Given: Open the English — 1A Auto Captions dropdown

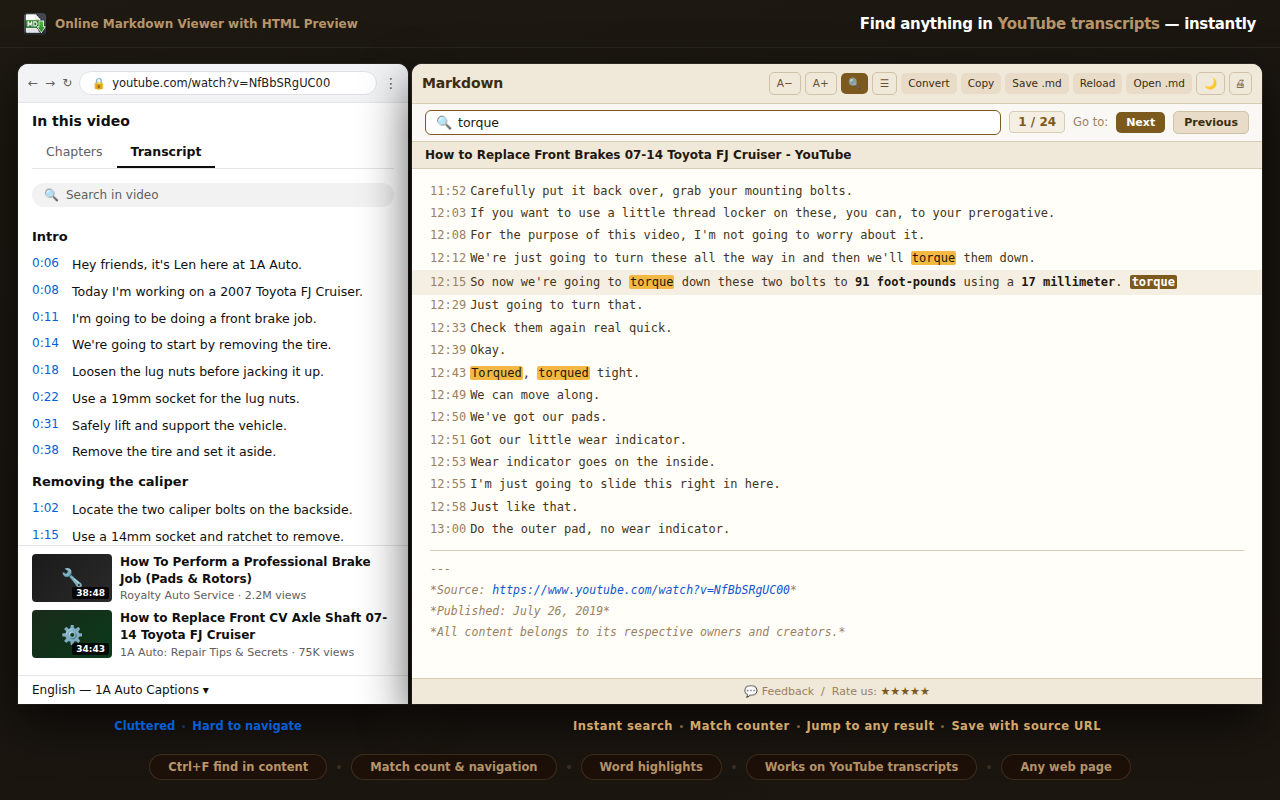Looking at the screenshot, I should 119,689.
